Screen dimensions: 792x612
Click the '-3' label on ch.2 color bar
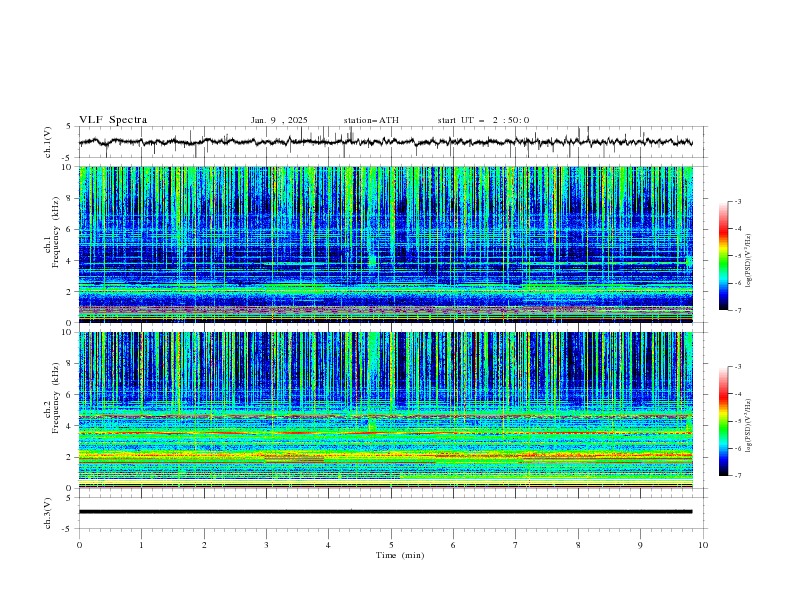tap(738, 367)
